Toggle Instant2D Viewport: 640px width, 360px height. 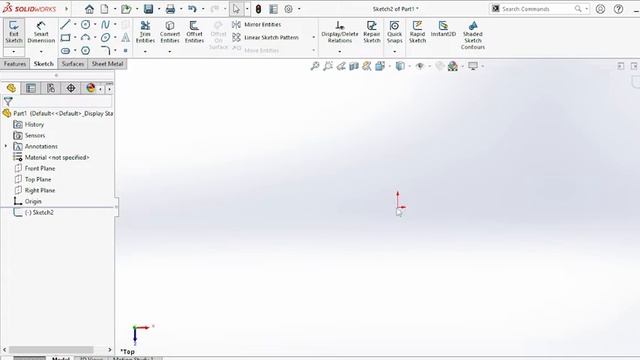point(443,29)
